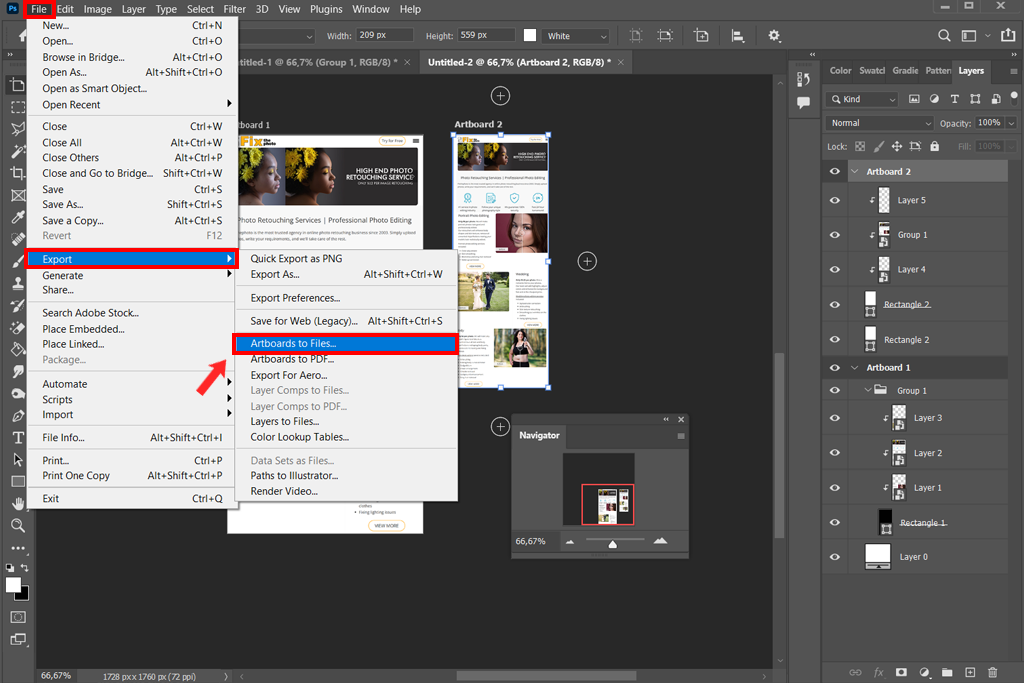This screenshot has width=1024, height=683.
Task: Choose Artboards to Files from Export submenu
Action: (x=345, y=343)
